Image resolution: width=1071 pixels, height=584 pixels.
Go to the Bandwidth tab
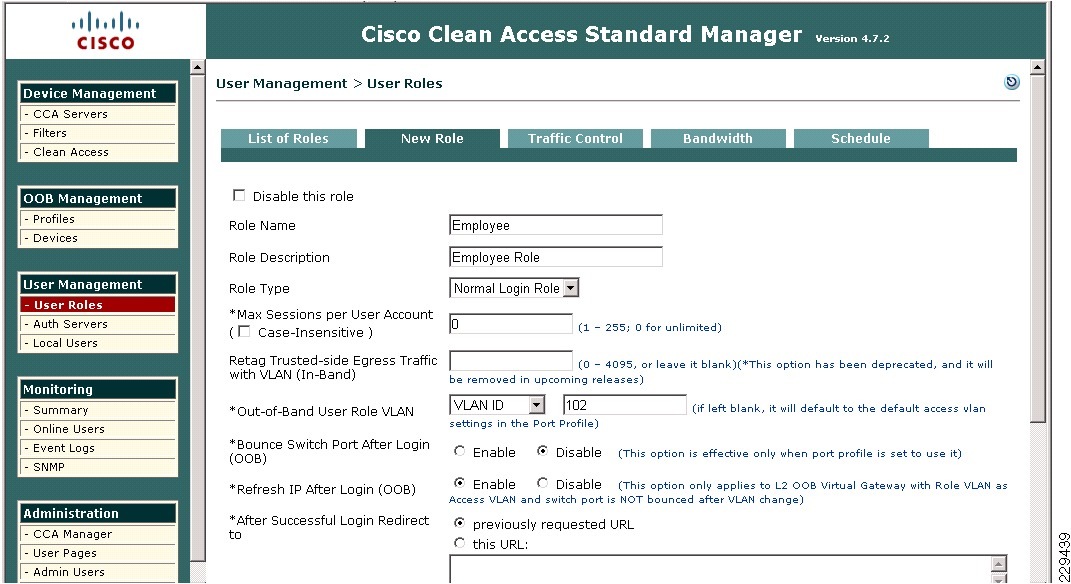pos(717,139)
